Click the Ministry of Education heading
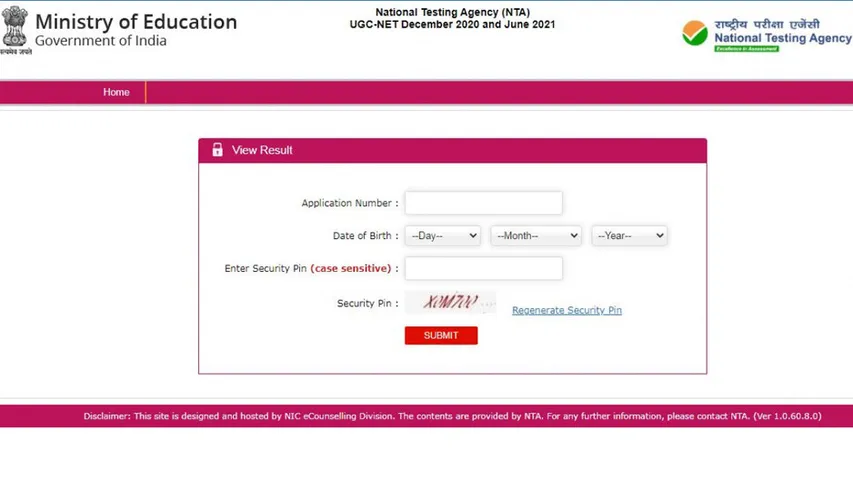 136,21
